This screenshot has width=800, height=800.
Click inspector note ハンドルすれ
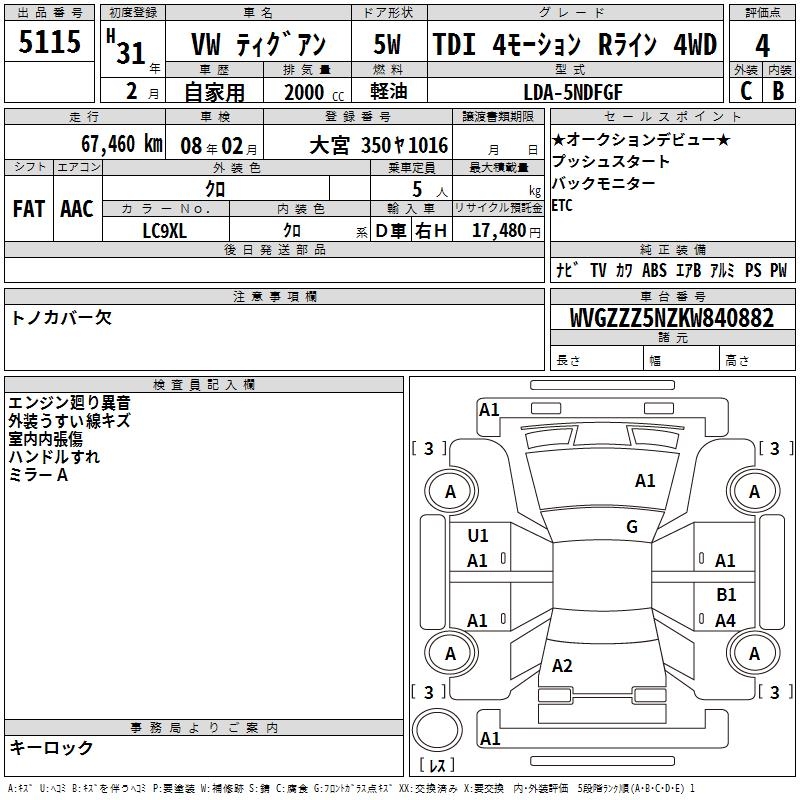point(54,457)
